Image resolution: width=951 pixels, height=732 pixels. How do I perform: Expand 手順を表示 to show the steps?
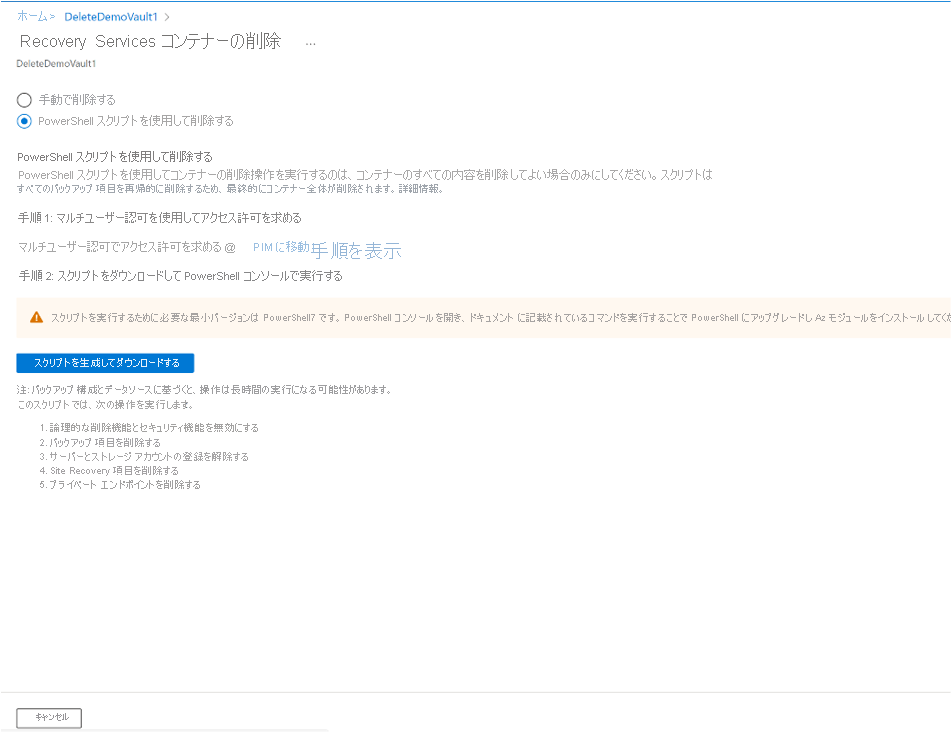357,250
